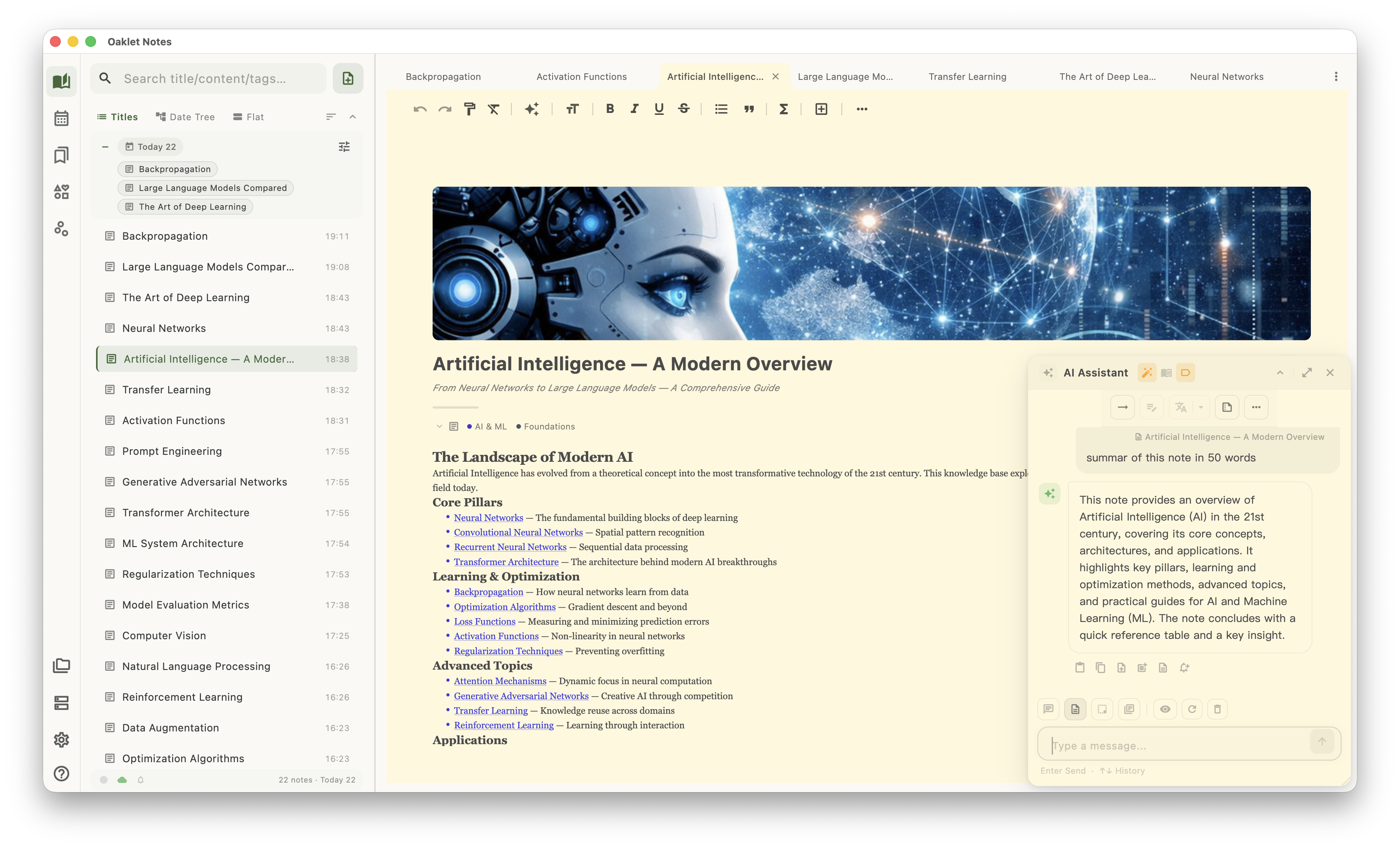Insert a table using the toolbar icon
Image resolution: width=1400 pixels, height=849 pixels.
[x=821, y=109]
